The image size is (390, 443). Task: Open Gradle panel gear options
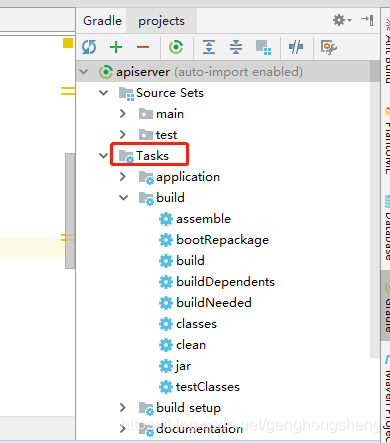pyautogui.click(x=342, y=20)
